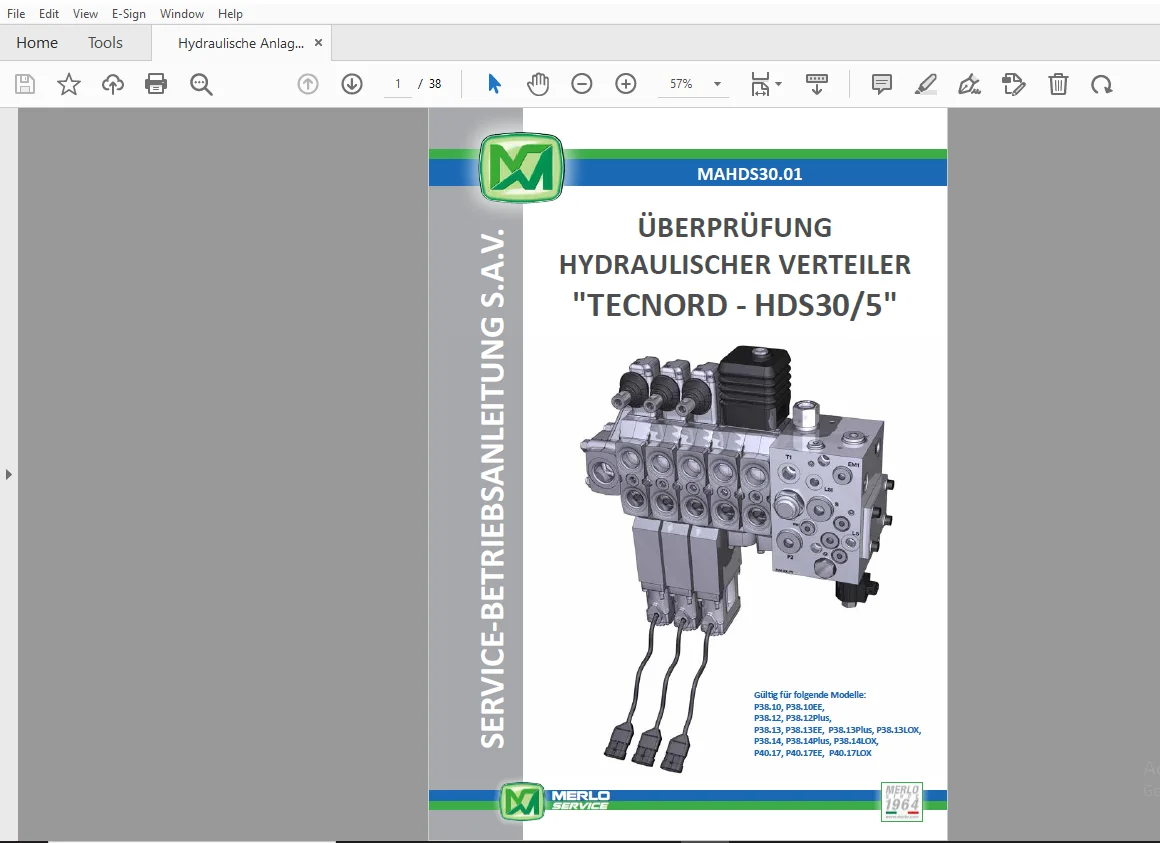The width and height of the screenshot is (1160, 843).
Task: Open the File menu
Action: click(16, 13)
